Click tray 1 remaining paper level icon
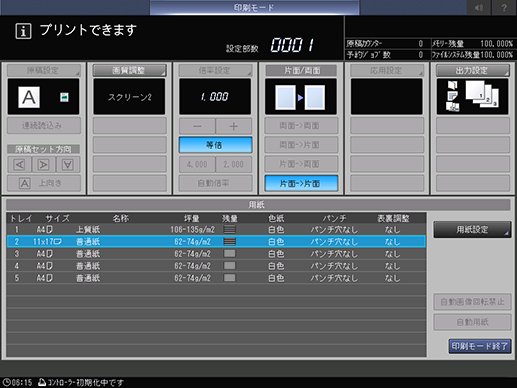 (230, 229)
